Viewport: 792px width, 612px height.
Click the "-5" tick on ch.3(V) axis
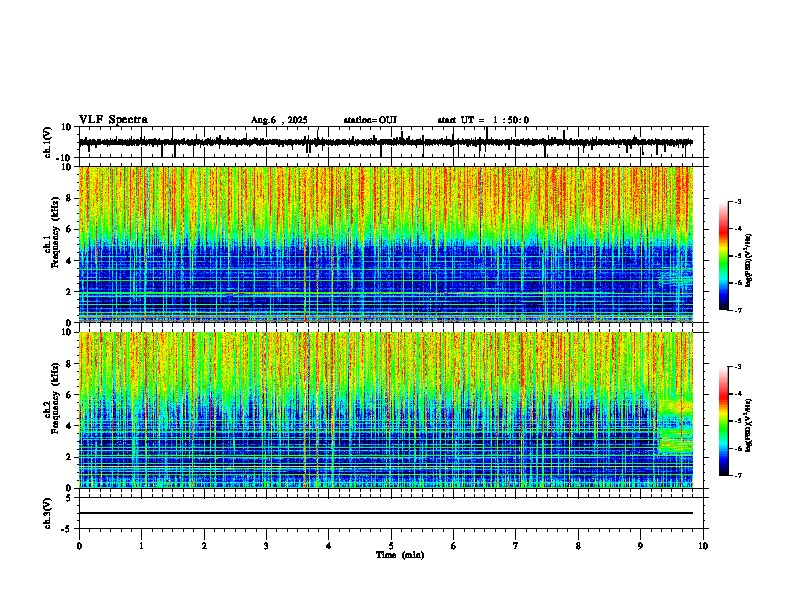(x=68, y=529)
